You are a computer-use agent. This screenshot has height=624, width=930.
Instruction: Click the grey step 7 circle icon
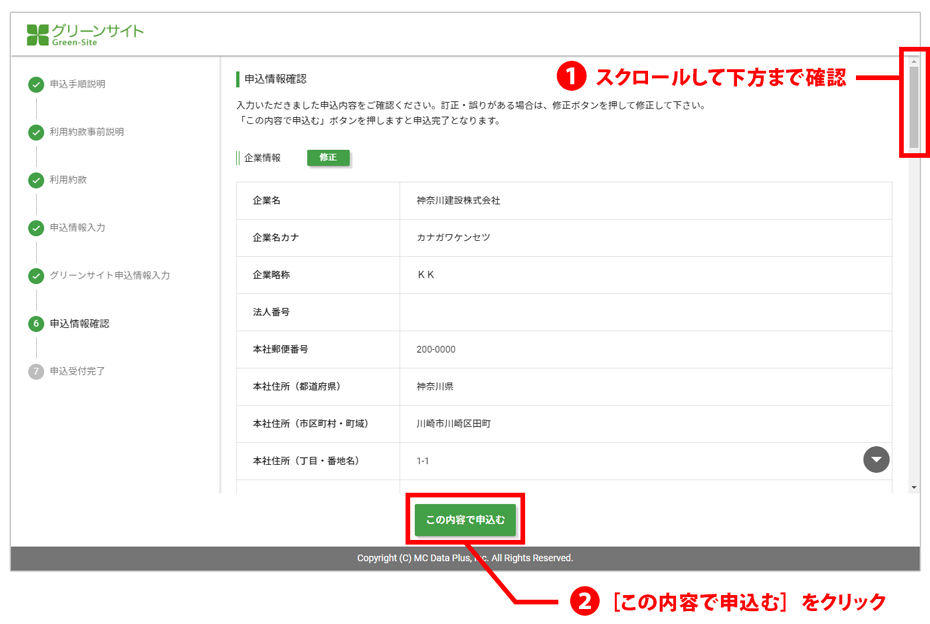(36, 372)
